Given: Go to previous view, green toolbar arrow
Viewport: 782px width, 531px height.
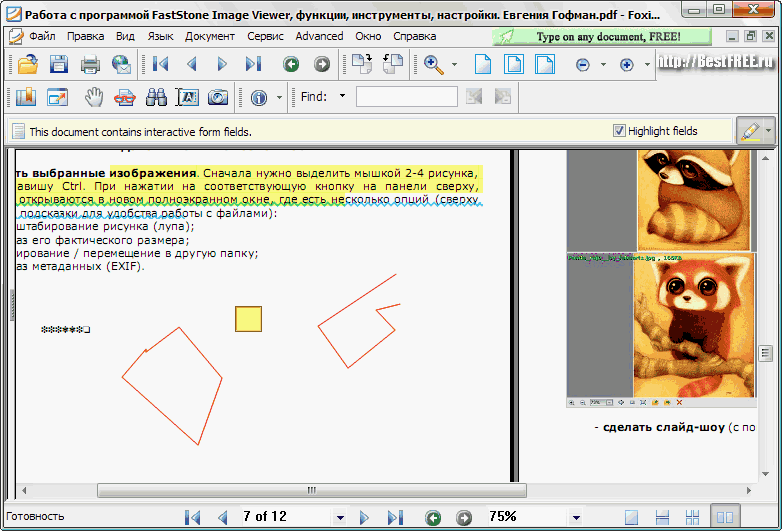Looking at the screenshot, I should (291, 64).
